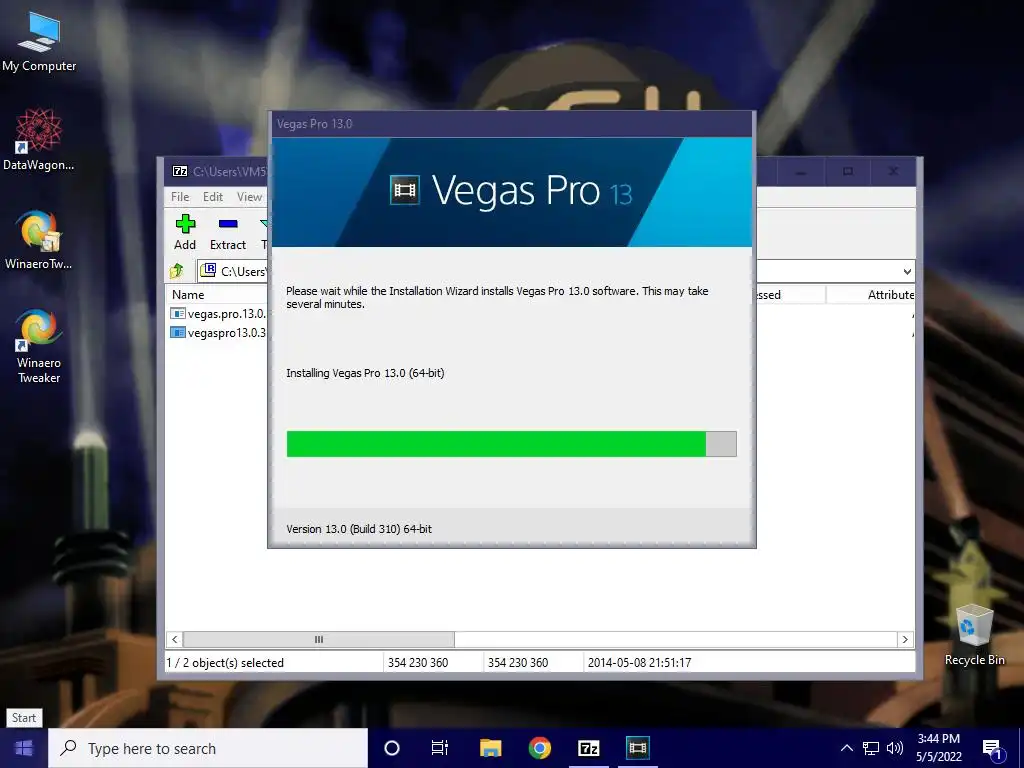This screenshot has height=768, width=1024.
Task: Open the Windows Start menu
Action: (24, 748)
